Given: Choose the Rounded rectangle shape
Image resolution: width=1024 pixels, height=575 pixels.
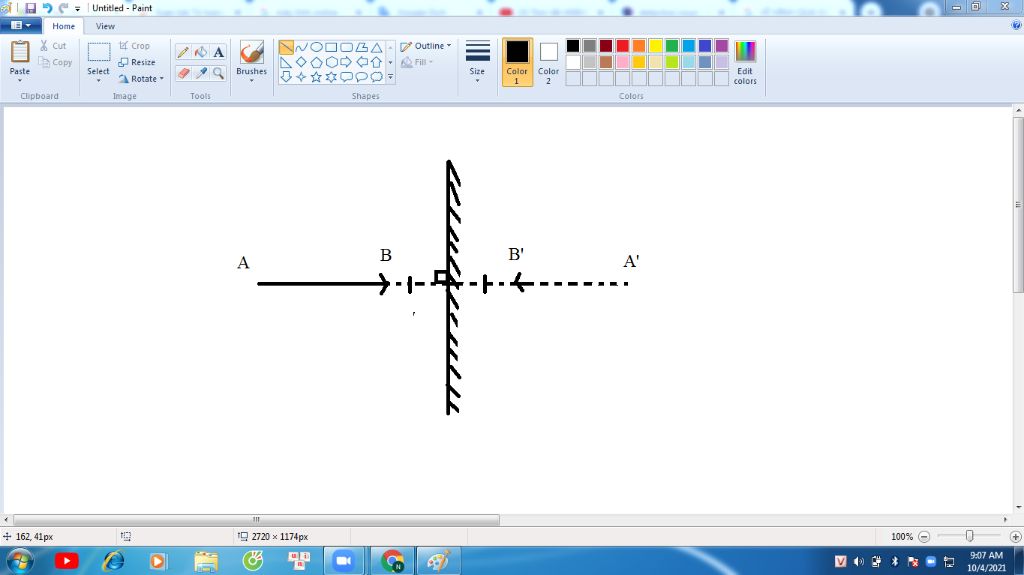Looking at the screenshot, I should (346, 47).
